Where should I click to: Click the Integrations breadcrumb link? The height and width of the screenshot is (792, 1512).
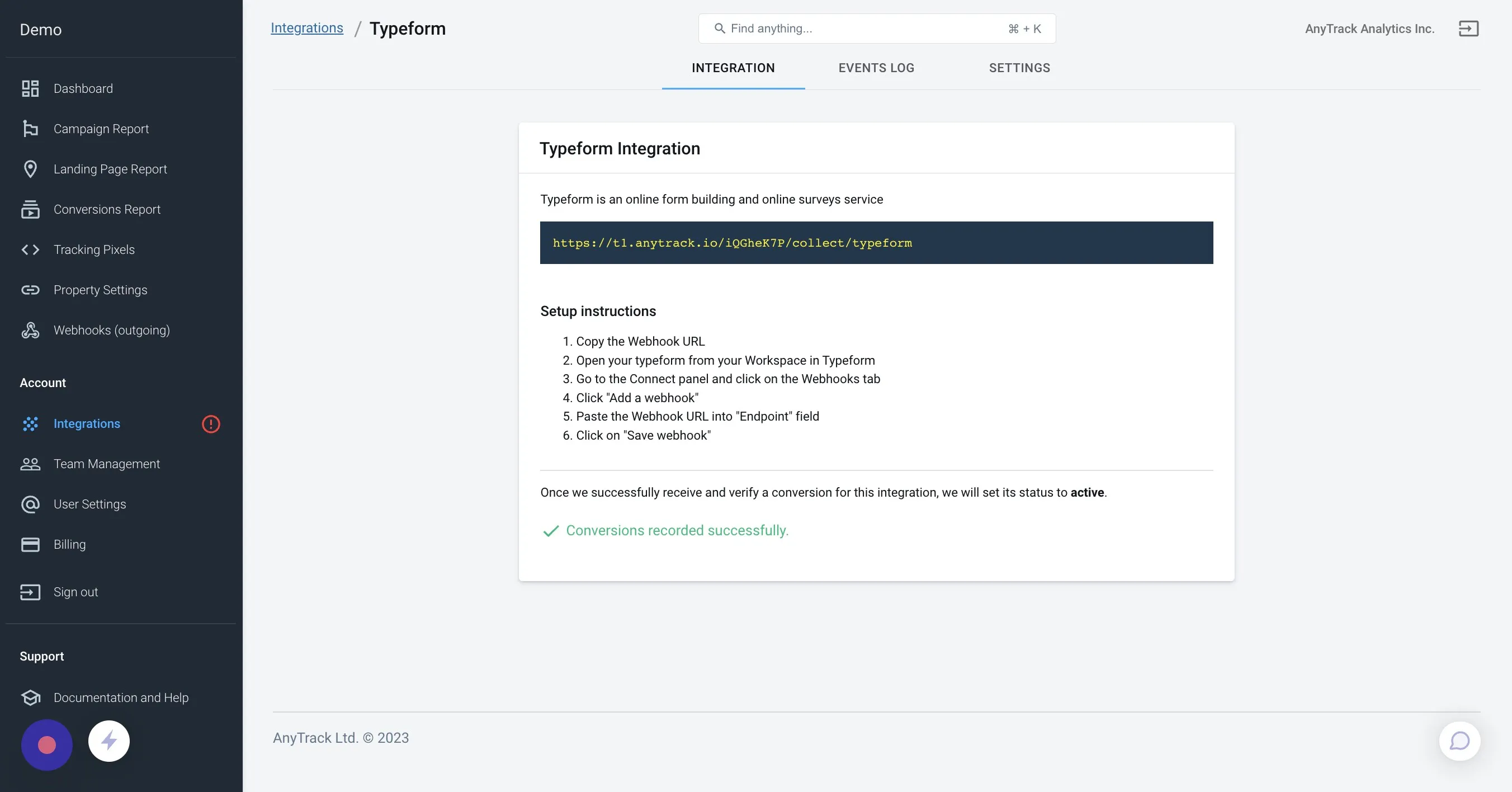click(306, 27)
